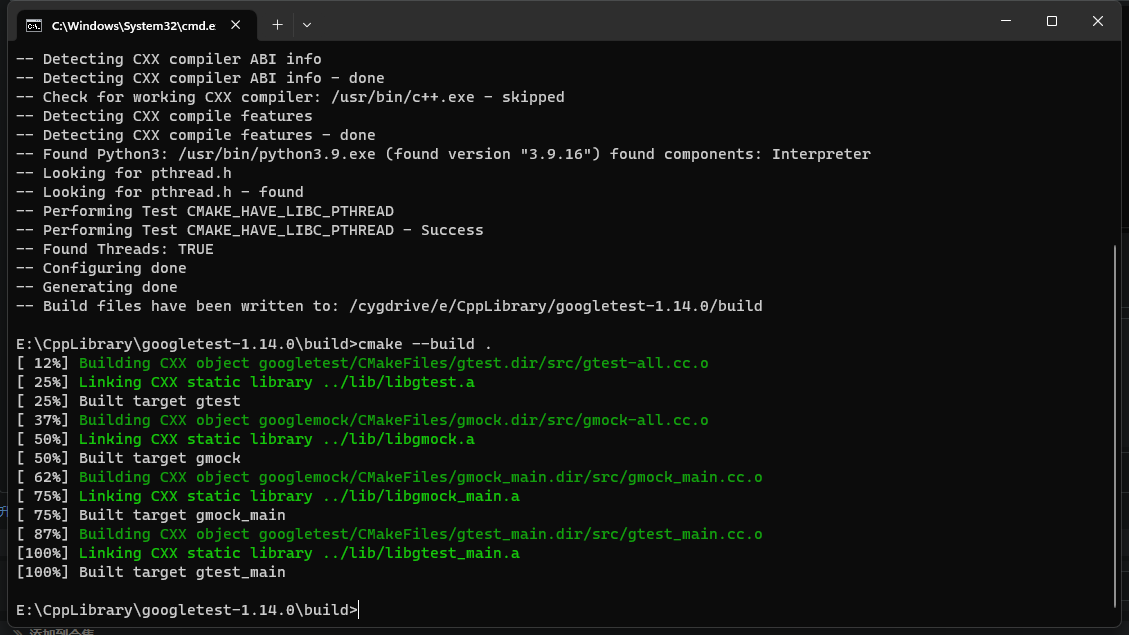Screen dimensions: 1129x635
Task: Close the terminal window
Action: tap(1098, 21)
